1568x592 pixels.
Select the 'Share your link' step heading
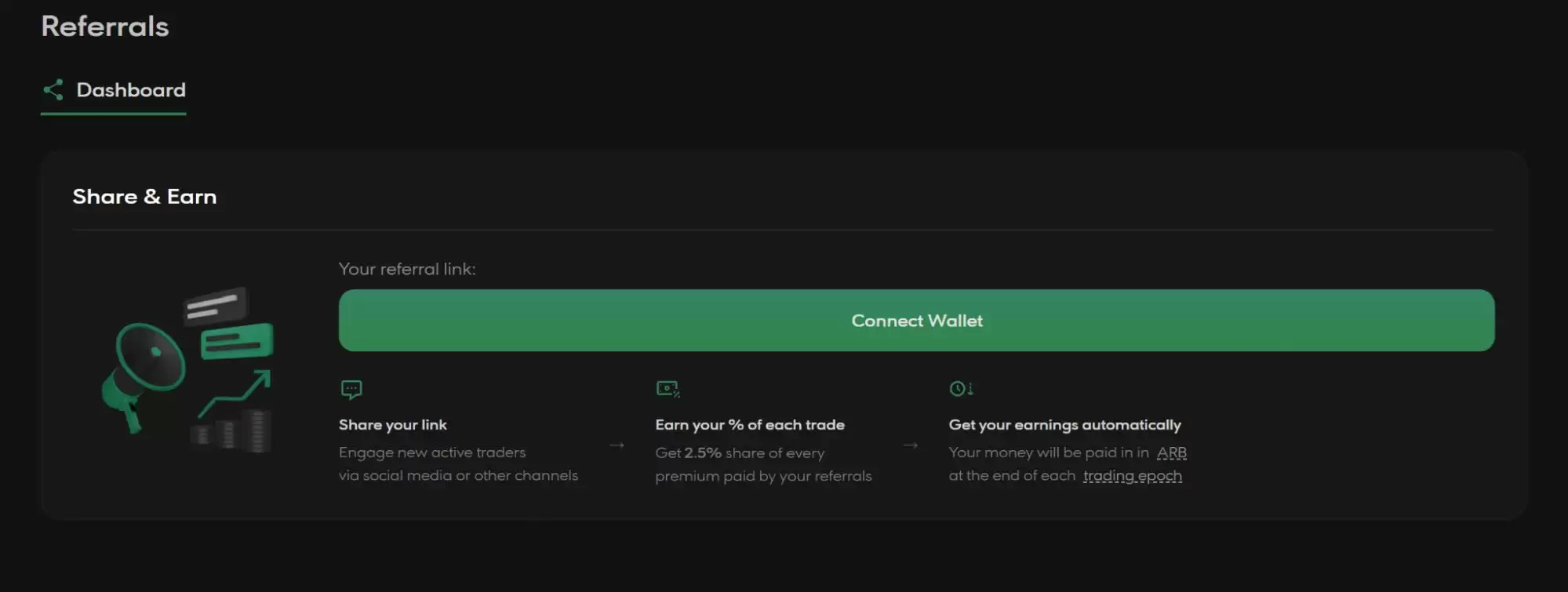click(393, 425)
